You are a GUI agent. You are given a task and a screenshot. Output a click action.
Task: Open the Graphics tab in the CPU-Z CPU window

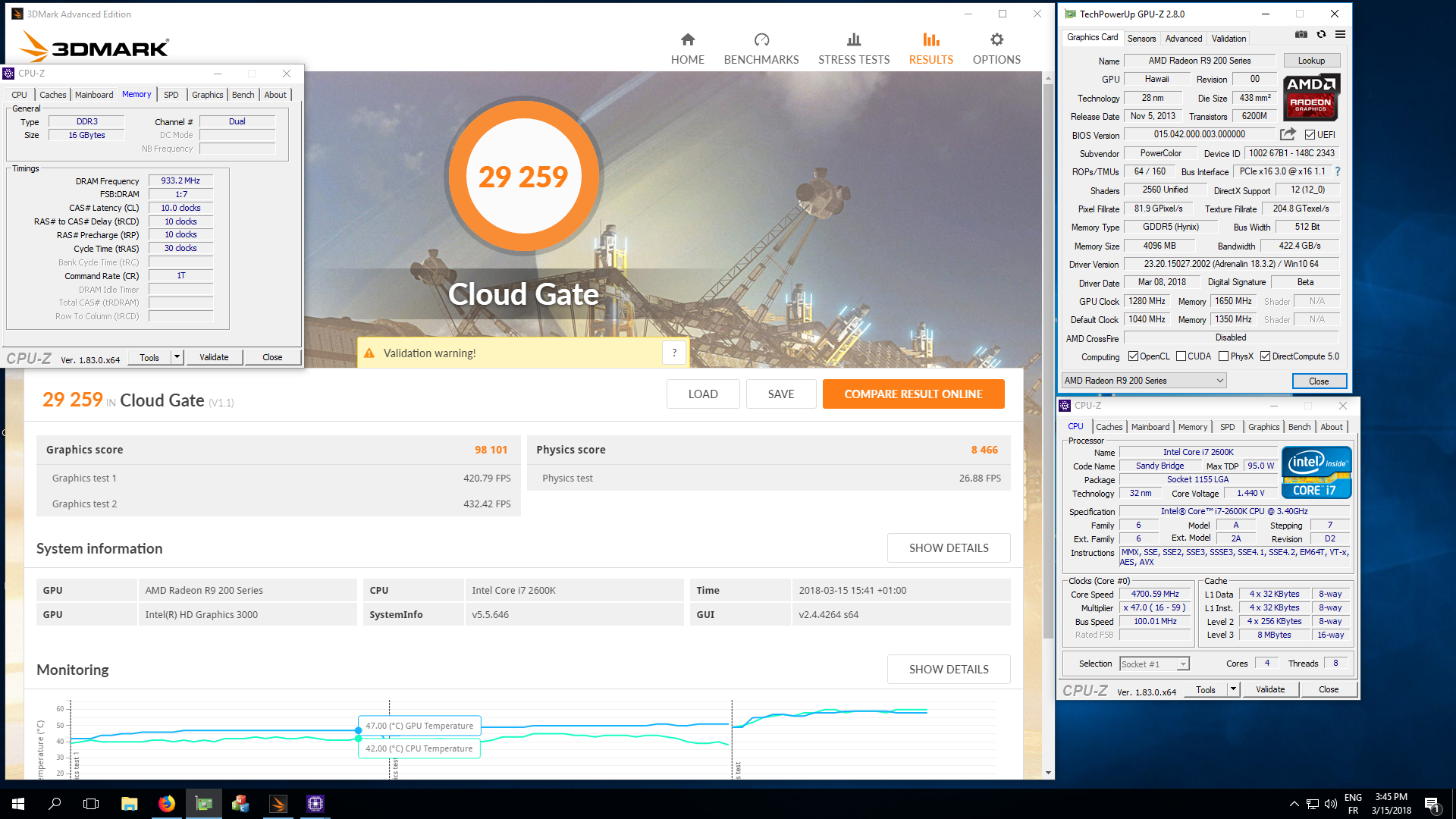tap(1263, 427)
